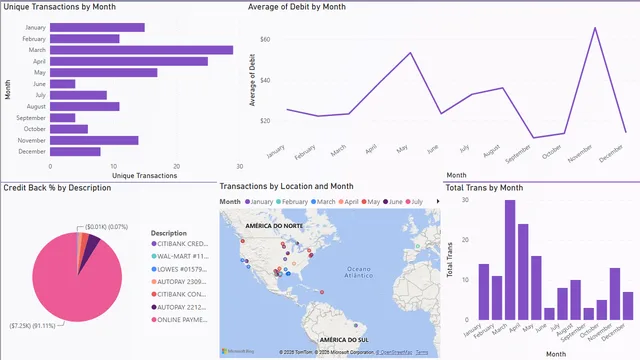Click the September low point on Debit line
640x360 pixels.
coord(533,138)
